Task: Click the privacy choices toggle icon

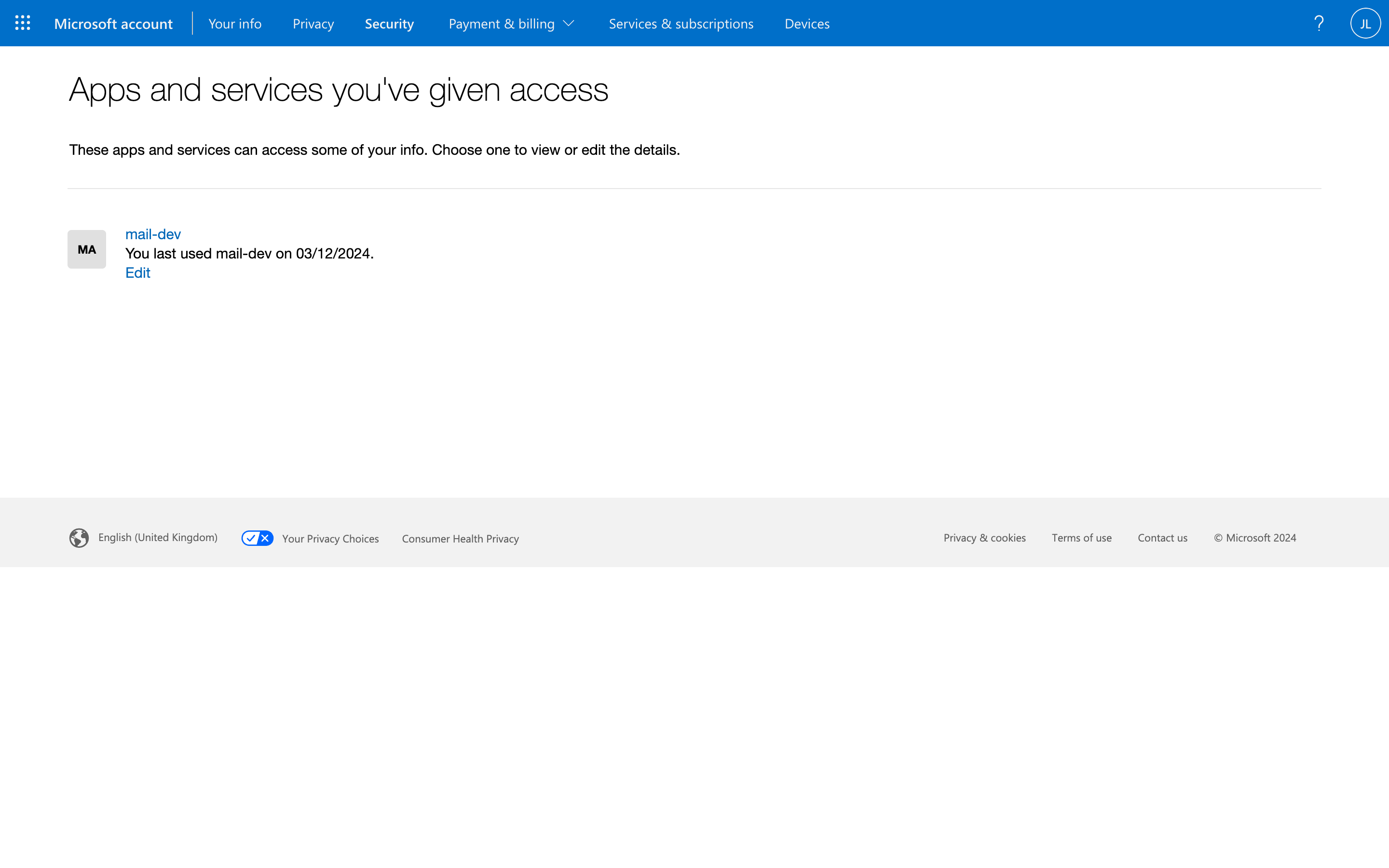Action: (x=257, y=538)
